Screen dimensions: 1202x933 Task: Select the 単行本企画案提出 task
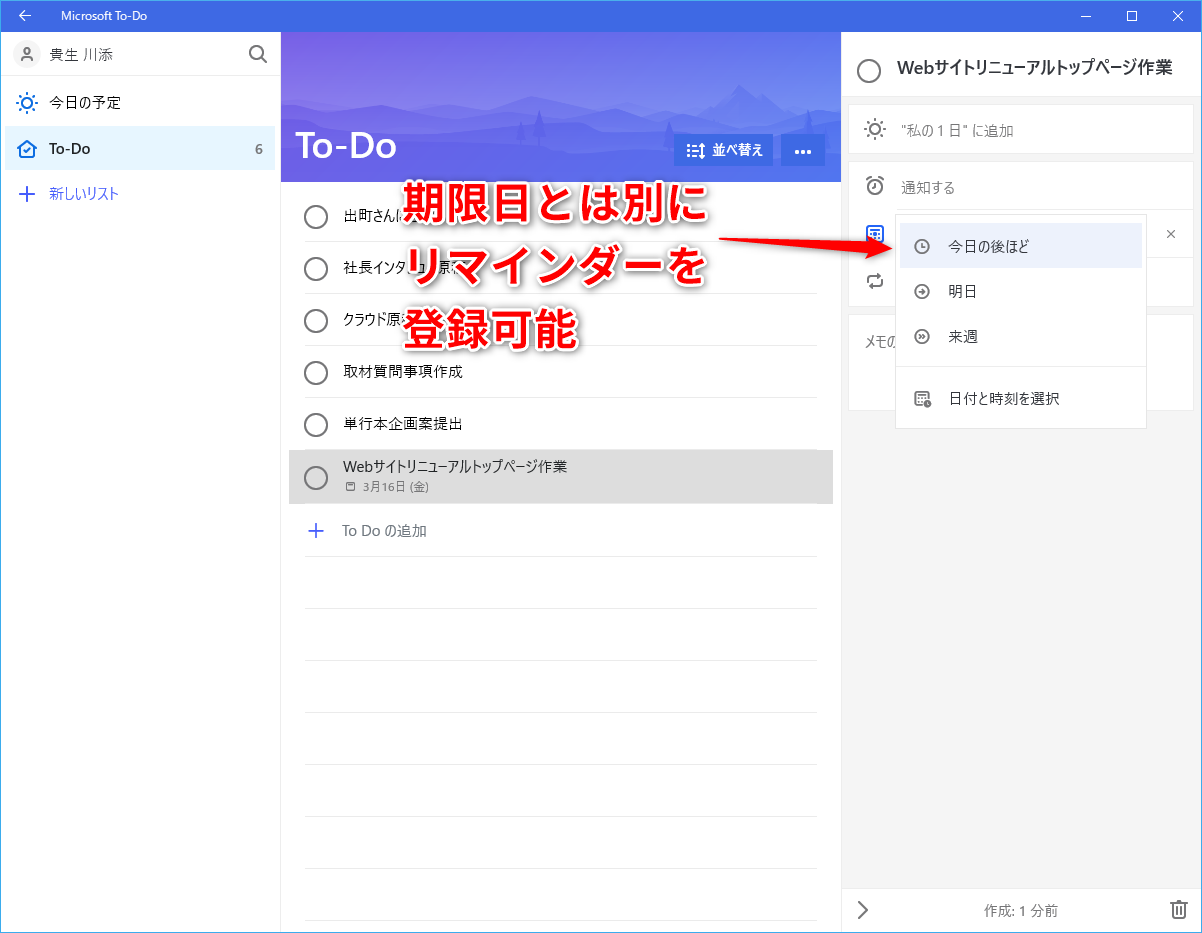[561, 424]
